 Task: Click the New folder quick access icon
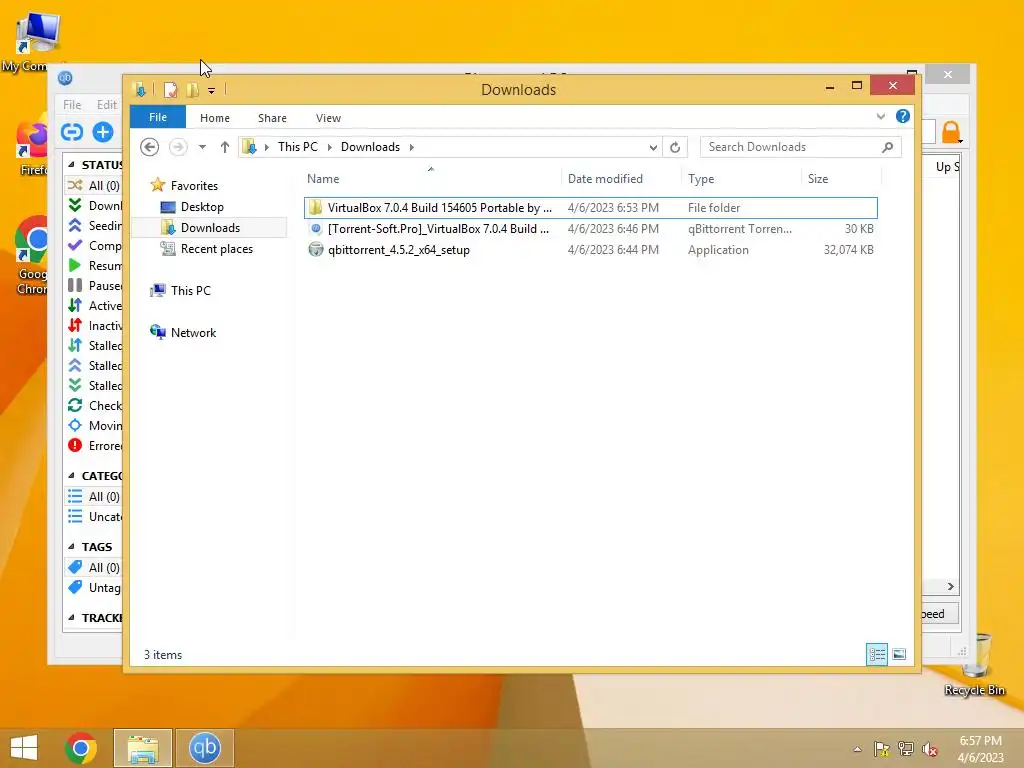tap(193, 90)
